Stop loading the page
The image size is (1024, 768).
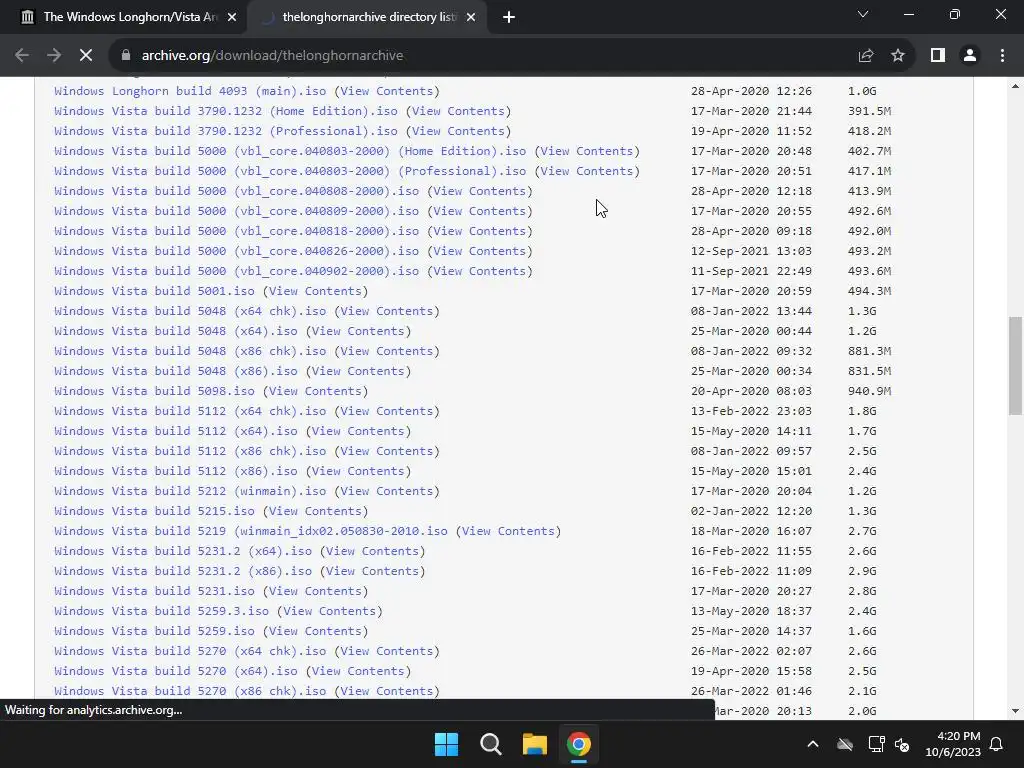(x=86, y=56)
